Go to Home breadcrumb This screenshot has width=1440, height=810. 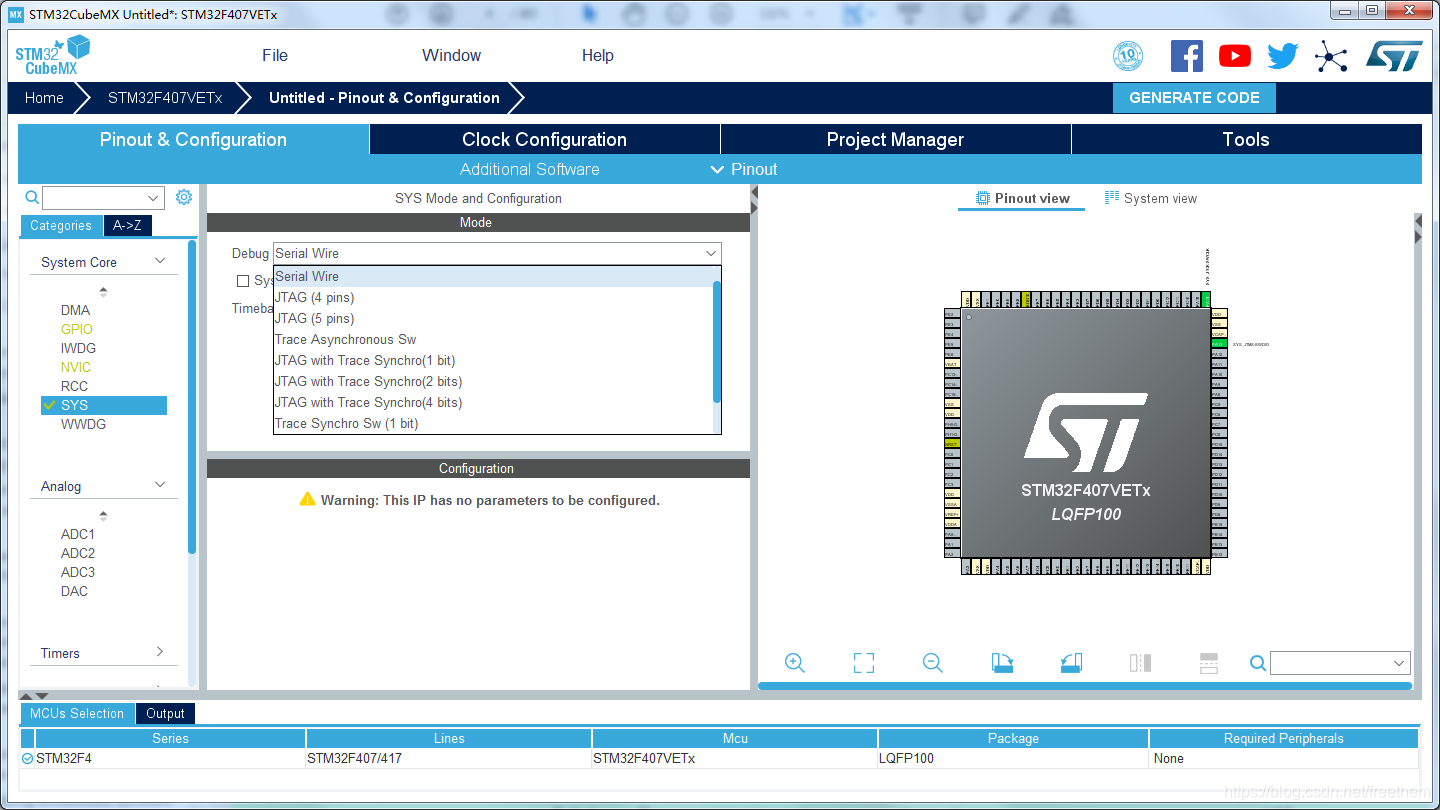pyautogui.click(x=44, y=98)
